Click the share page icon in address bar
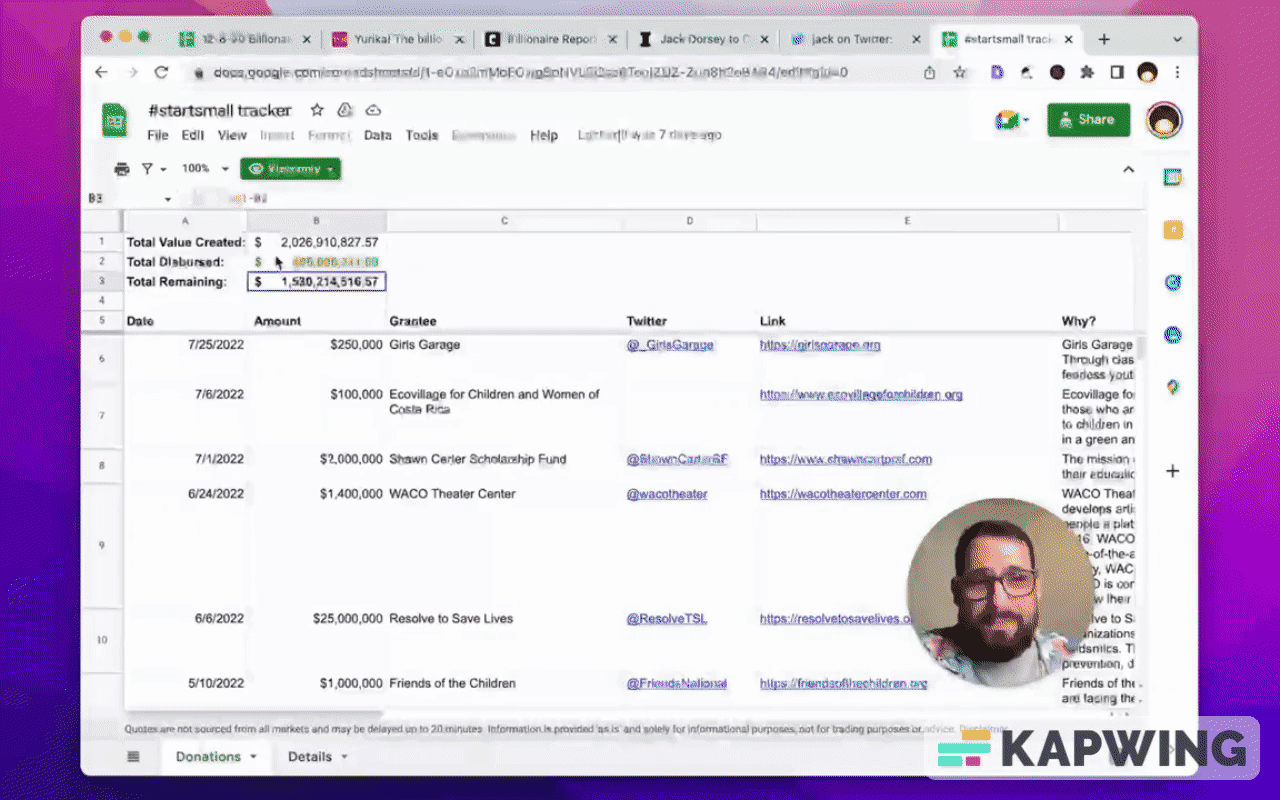 930,72
